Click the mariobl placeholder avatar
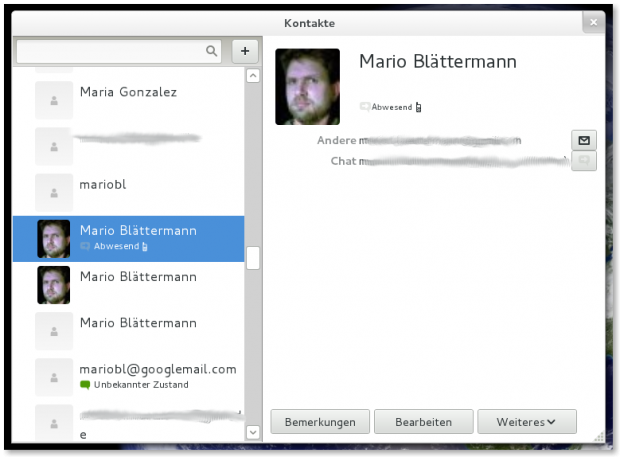This screenshot has height=457, width=620. [x=54, y=193]
